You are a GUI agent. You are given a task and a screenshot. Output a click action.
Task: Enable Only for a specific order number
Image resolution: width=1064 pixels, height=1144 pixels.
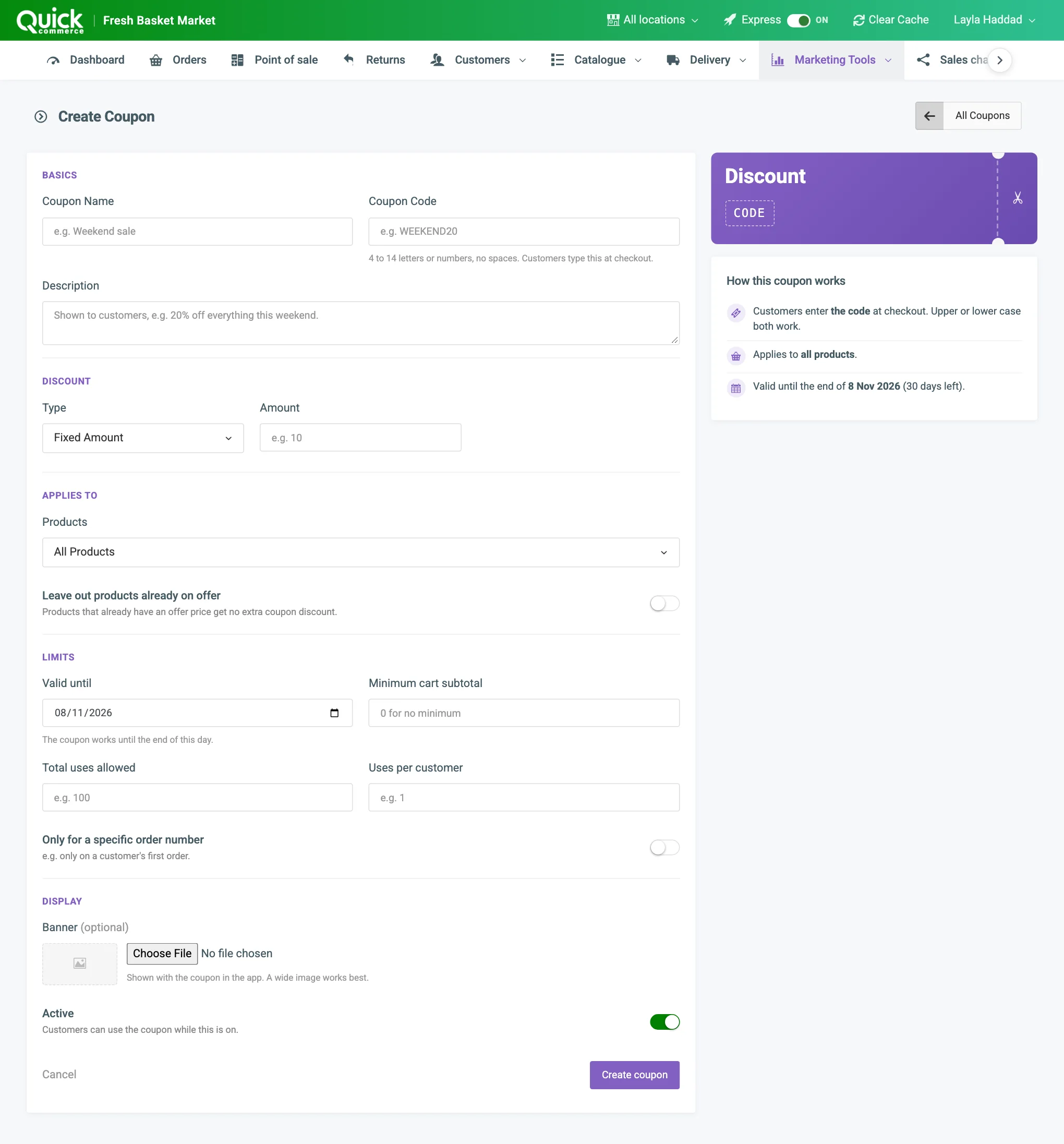pyautogui.click(x=664, y=848)
